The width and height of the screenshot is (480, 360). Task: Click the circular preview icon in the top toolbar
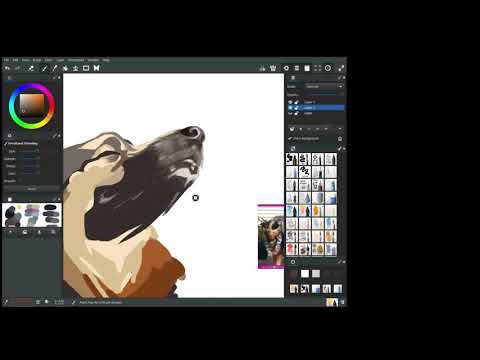click(328, 68)
